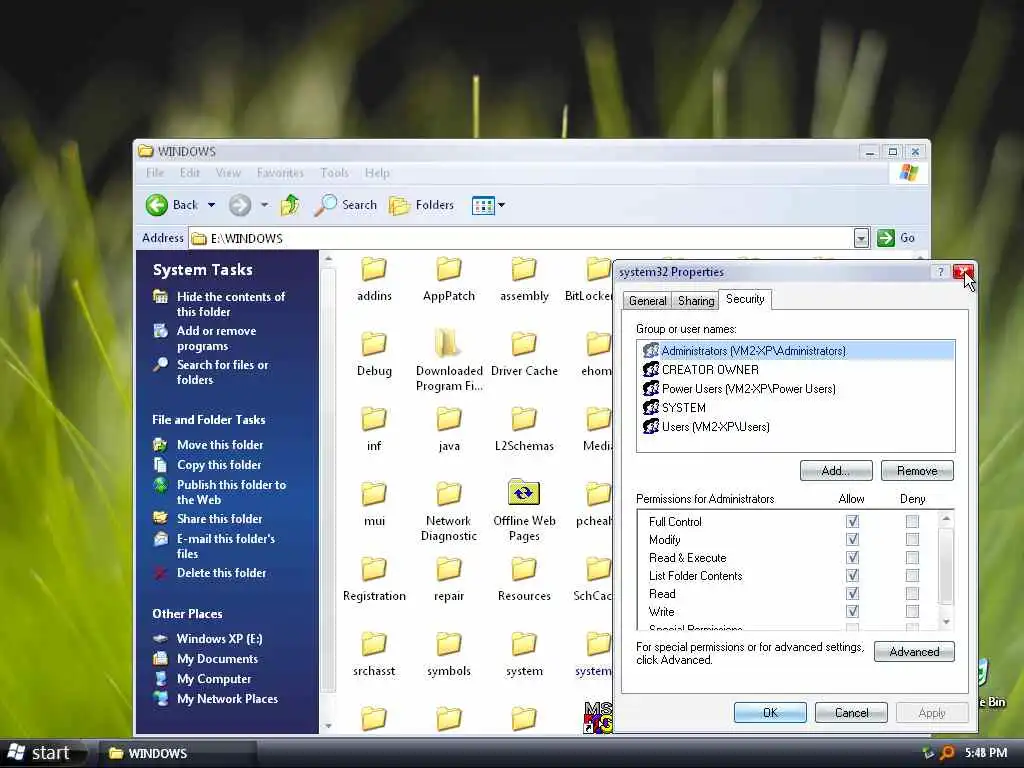Go back with the Back arrow icon
The height and width of the screenshot is (768, 1024).
157,205
